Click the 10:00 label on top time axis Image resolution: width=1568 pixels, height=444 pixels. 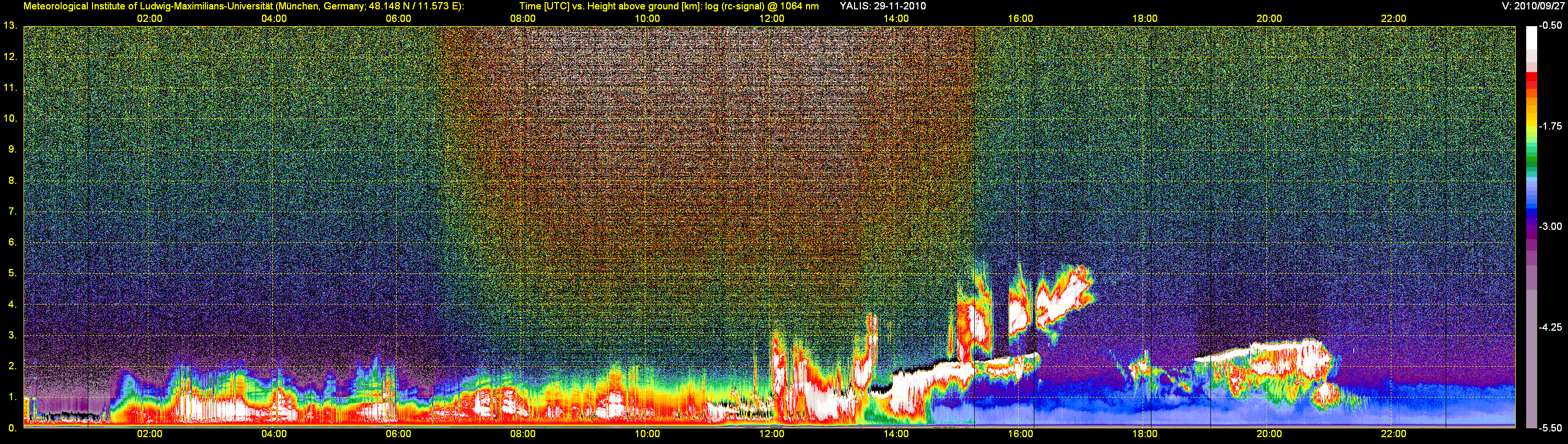(x=647, y=19)
